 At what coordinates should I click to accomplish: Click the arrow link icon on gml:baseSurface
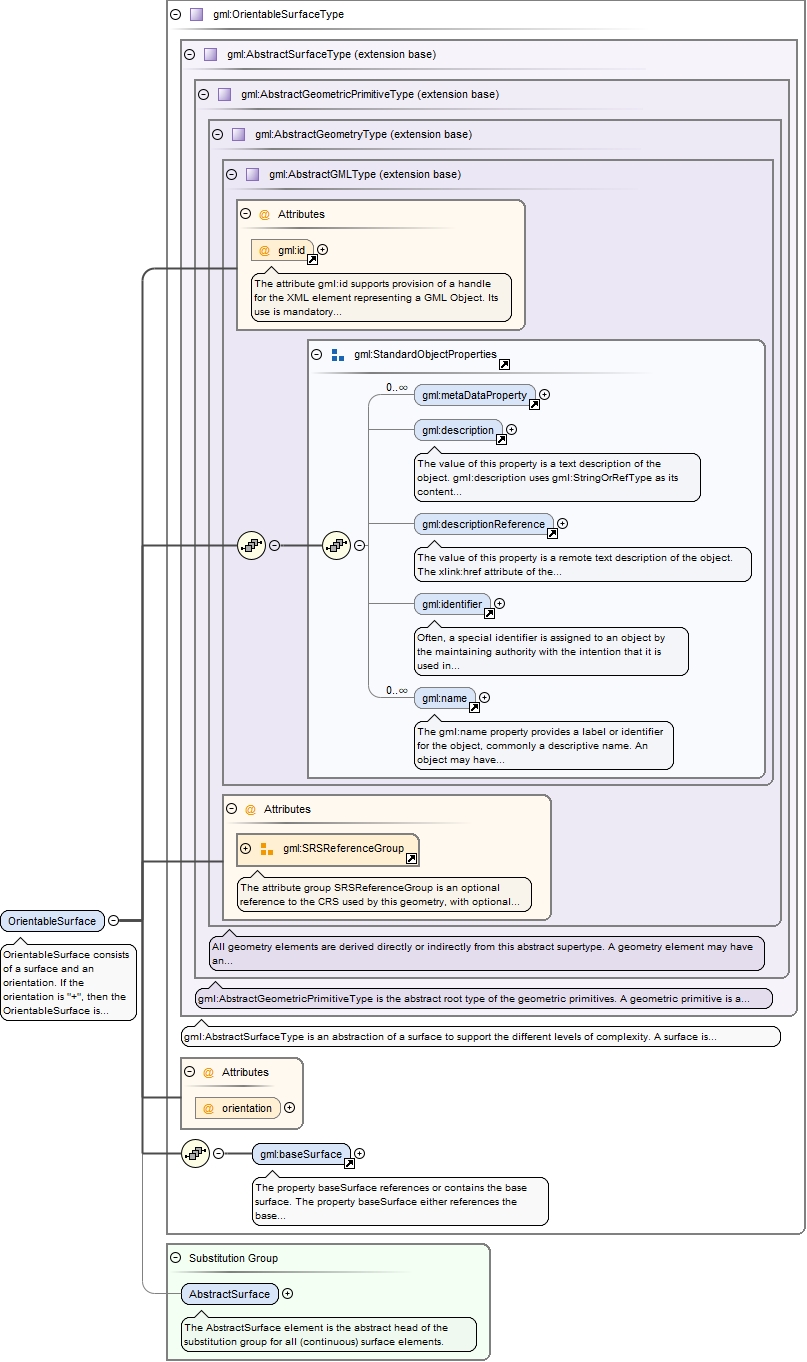pos(349,1163)
